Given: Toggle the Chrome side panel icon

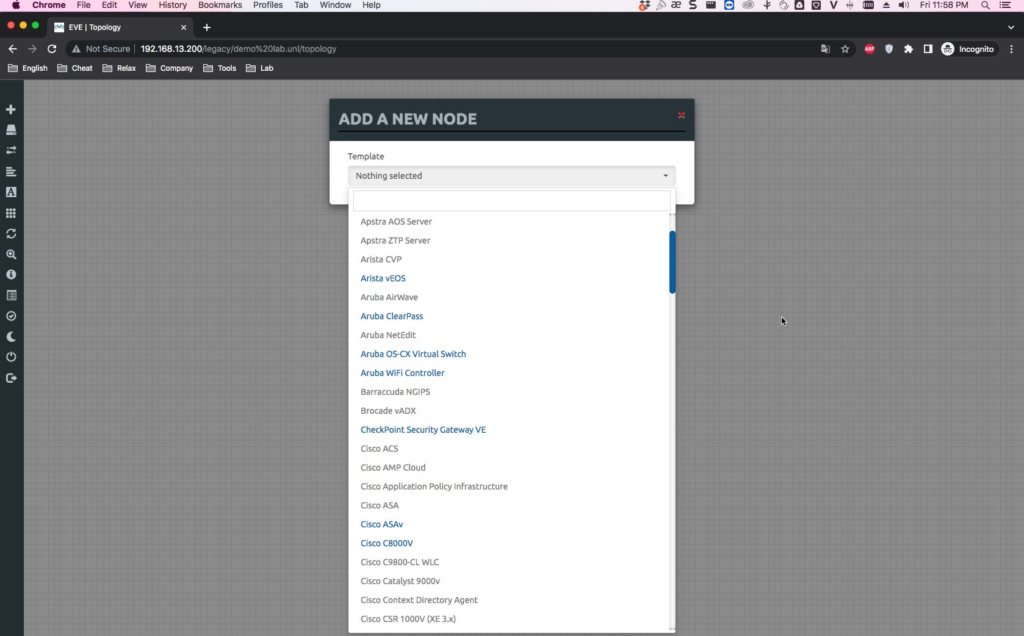Looking at the screenshot, I should coord(927,49).
